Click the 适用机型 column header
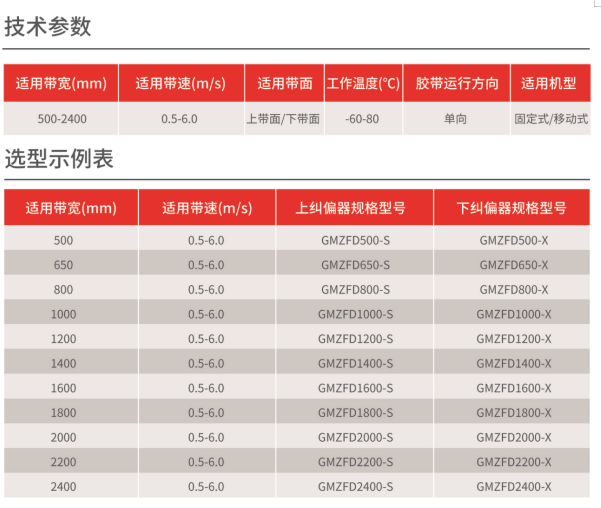Screen dimensions: 601x508 pyautogui.click(x=550, y=83)
